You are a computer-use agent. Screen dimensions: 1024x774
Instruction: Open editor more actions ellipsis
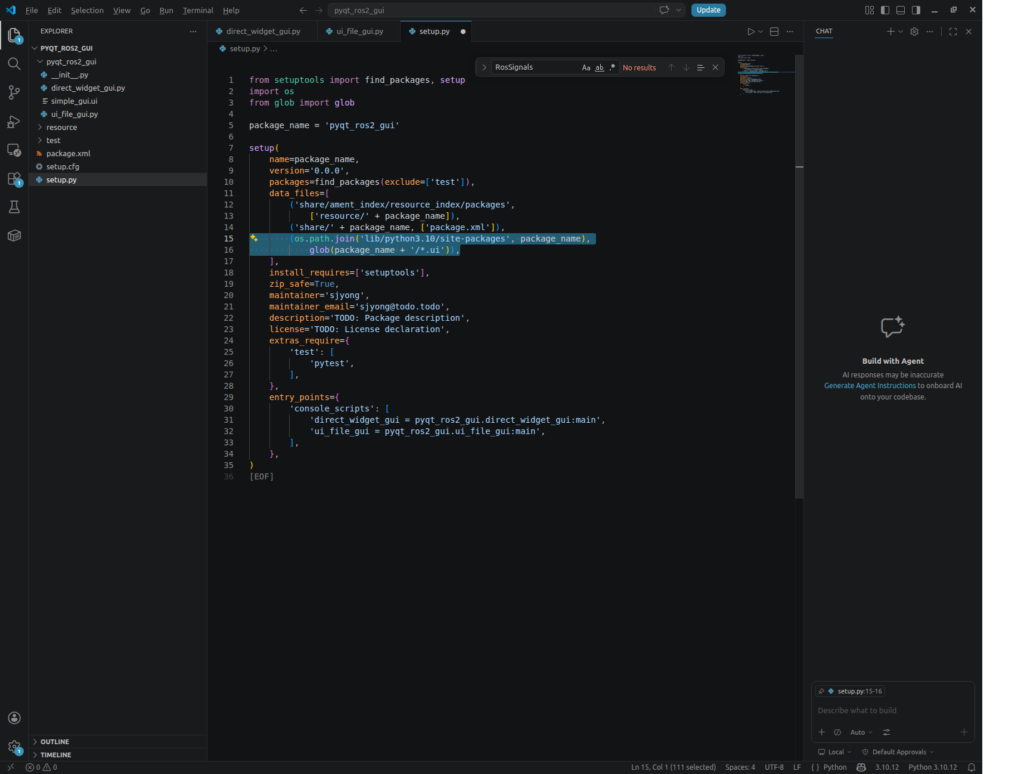(x=790, y=31)
